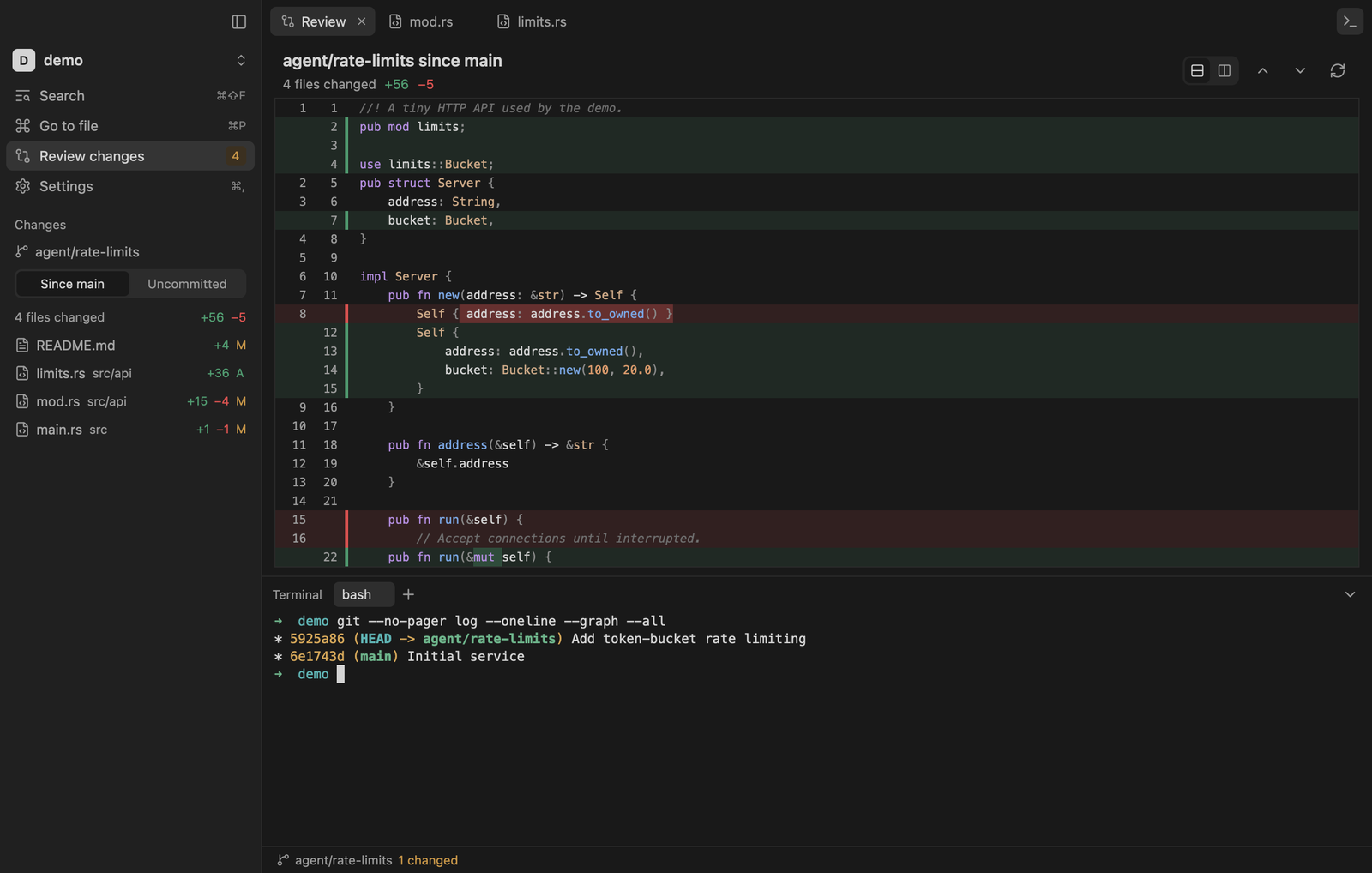
Task: Click the gear icon next to Settings
Action: 23,186
